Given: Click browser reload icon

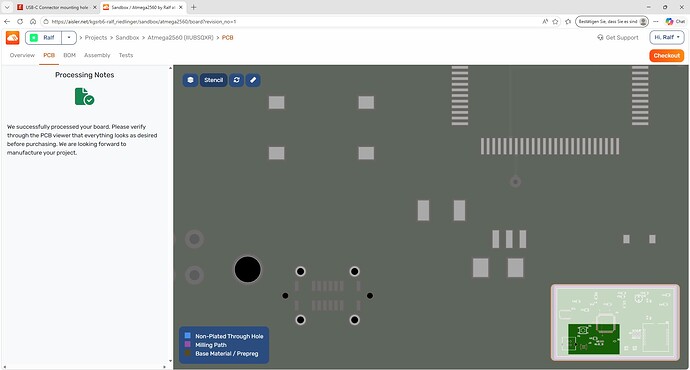Looking at the screenshot, I should click(20, 21).
